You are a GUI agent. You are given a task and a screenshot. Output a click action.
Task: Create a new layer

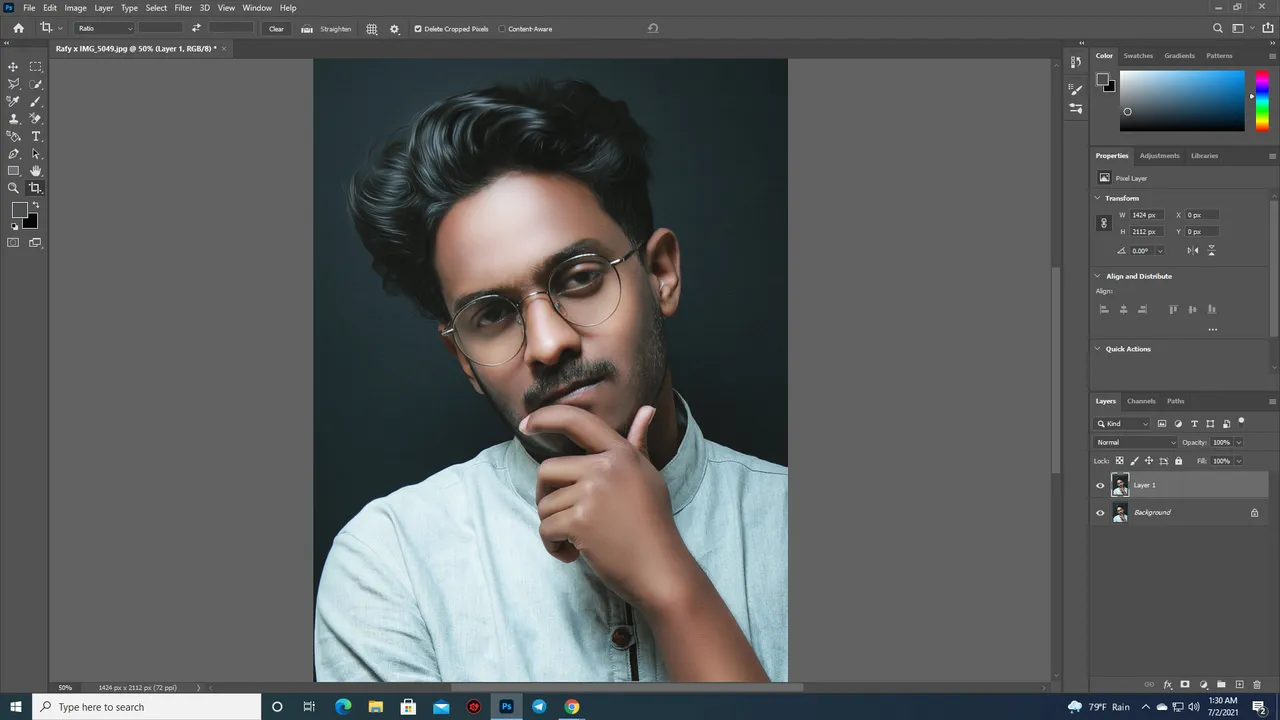click(x=1239, y=685)
